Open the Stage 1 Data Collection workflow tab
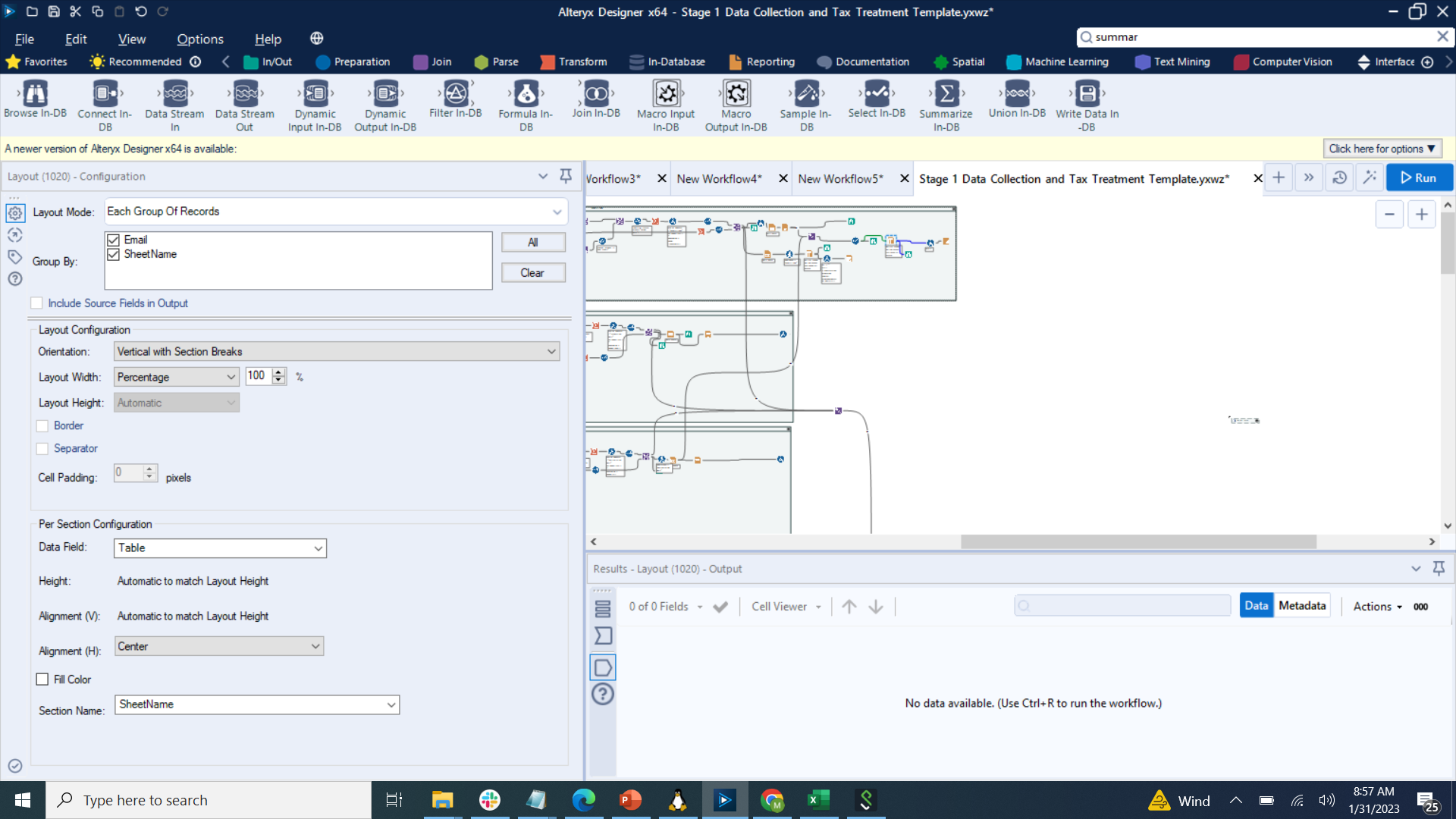This screenshot has height=819, width=1456. coord(1072,178)
